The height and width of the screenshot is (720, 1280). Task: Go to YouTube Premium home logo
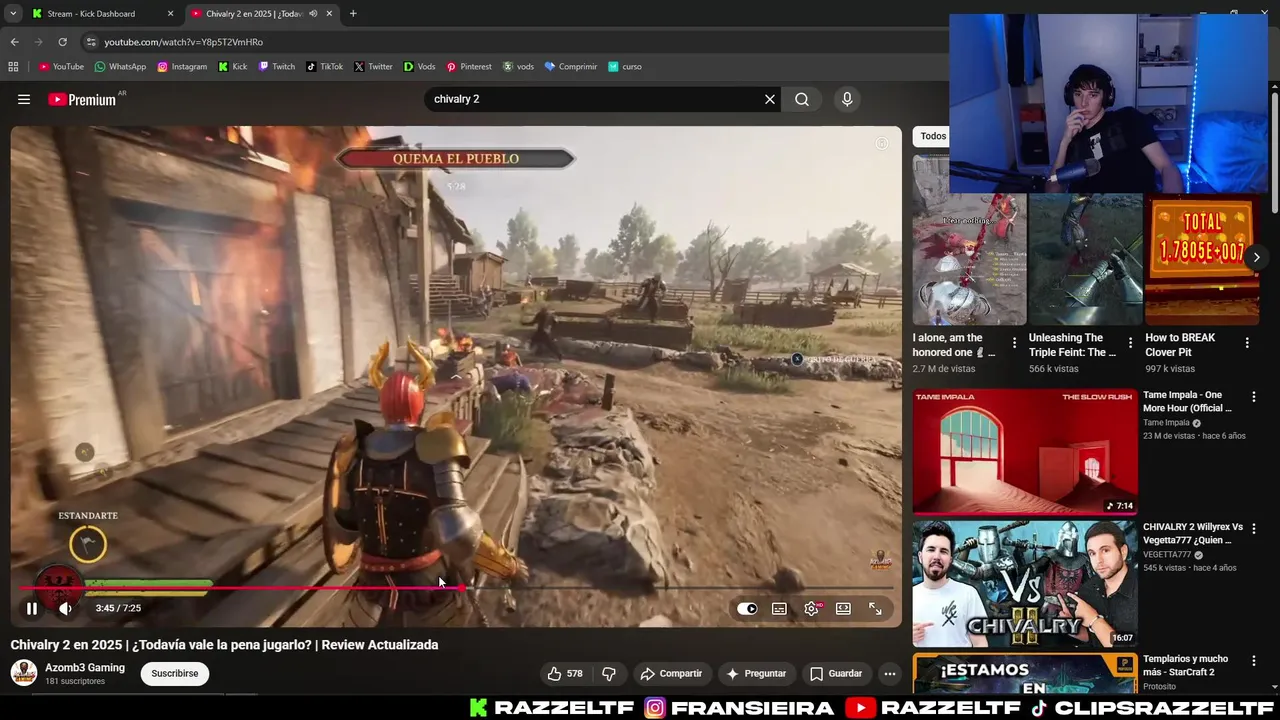click(x=82, y=99)
